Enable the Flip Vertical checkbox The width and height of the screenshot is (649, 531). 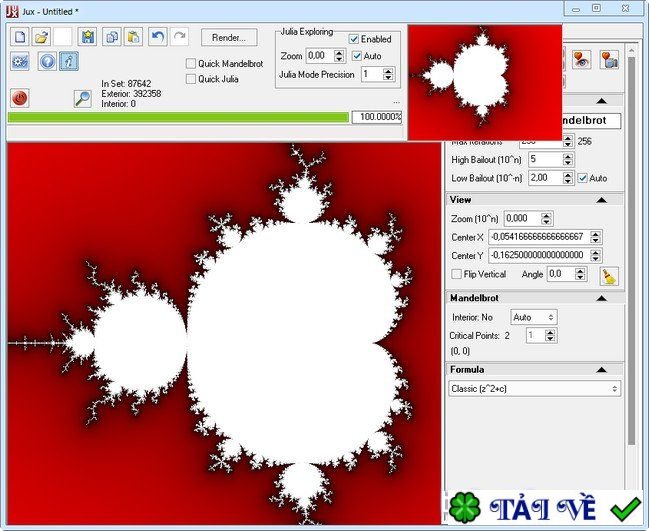click(457, 274)
